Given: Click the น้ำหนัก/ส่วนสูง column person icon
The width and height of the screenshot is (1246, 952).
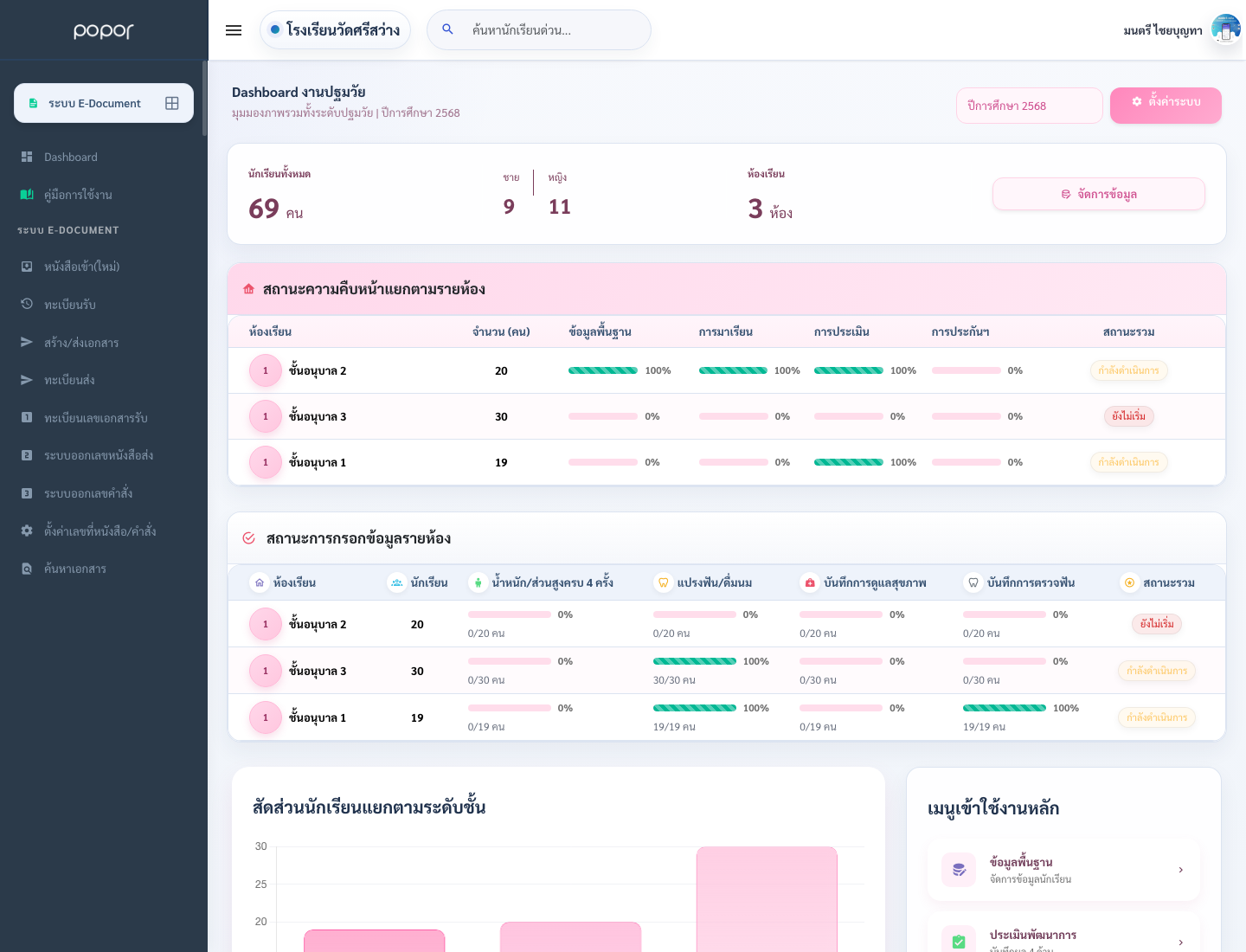Looking at the screenshot, I should 478,582.
